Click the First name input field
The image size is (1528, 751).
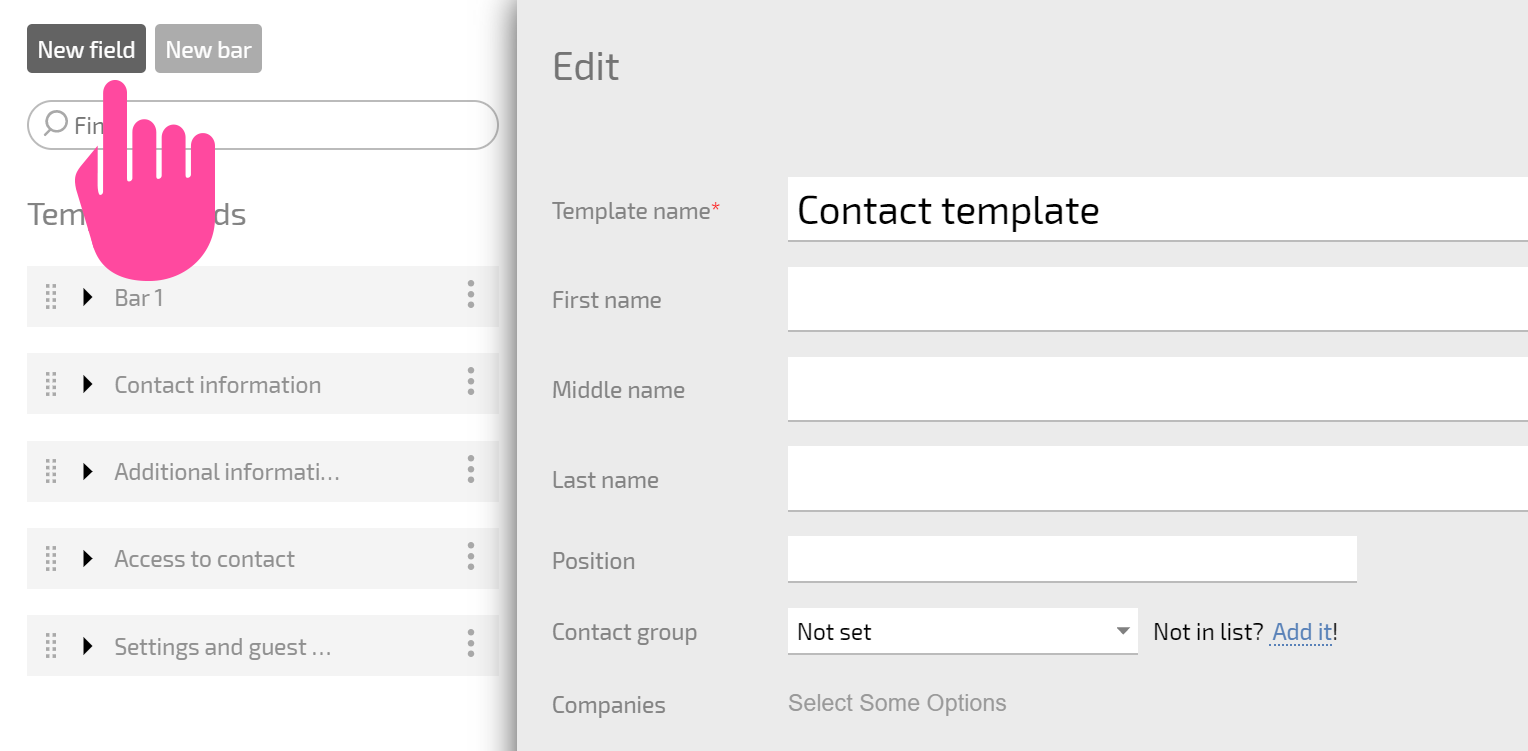[x=1157, y=299]
